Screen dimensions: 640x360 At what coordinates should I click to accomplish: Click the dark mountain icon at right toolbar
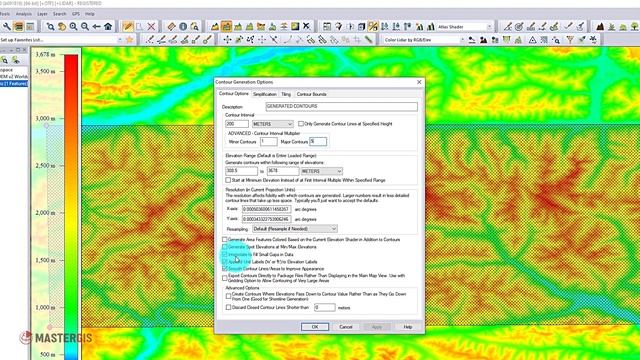click(x=600, y=27)
